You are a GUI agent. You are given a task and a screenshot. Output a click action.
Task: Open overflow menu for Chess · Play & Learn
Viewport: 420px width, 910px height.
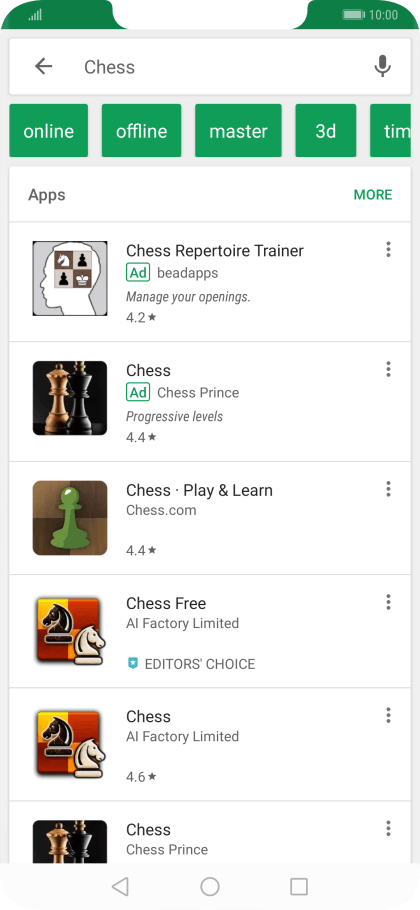[x=388, y=489]
